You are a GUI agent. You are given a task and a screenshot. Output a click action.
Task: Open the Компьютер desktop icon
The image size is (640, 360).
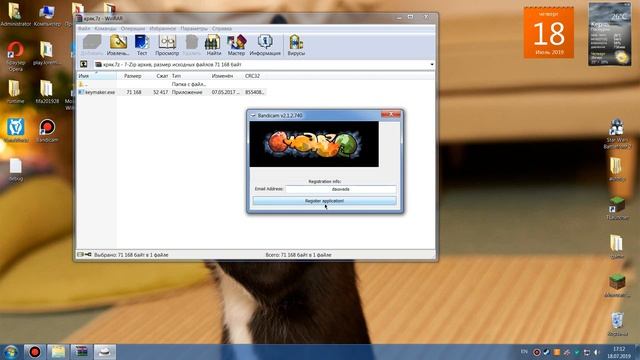(x=47, y=16)
